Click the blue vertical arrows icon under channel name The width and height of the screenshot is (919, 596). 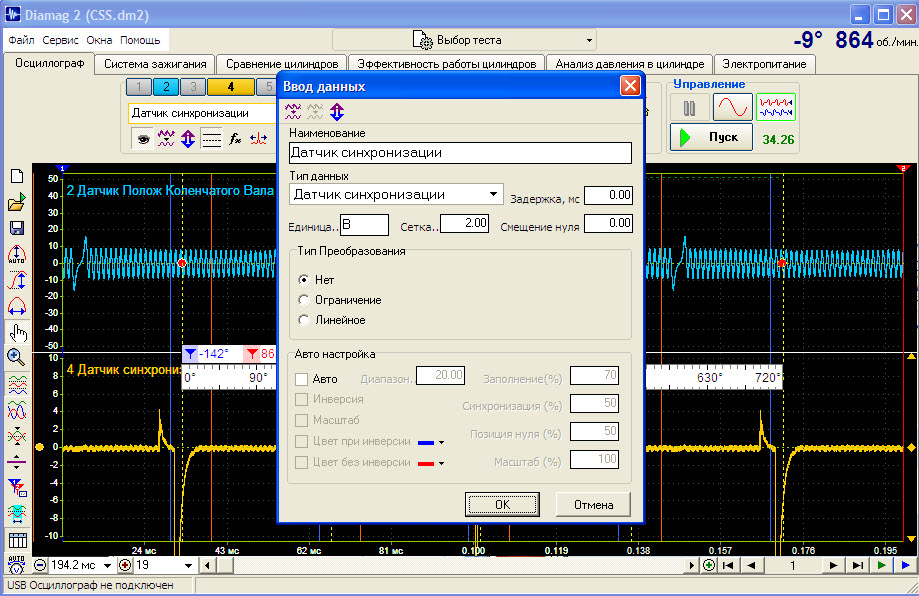pos(188,139)
